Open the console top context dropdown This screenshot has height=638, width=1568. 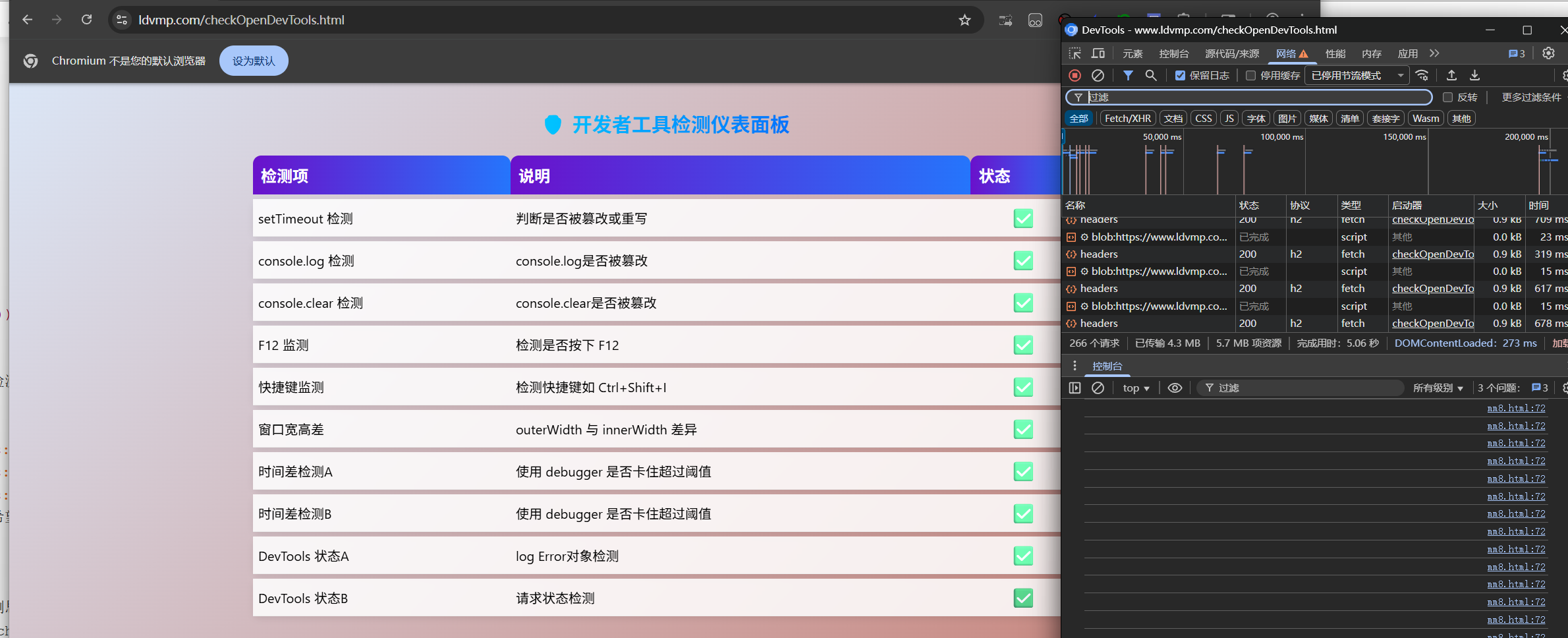(1136, 388)
